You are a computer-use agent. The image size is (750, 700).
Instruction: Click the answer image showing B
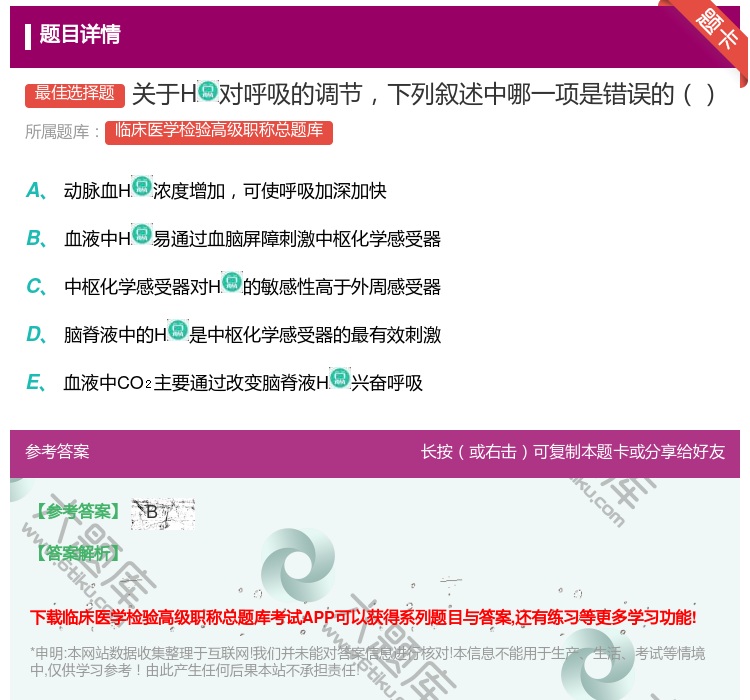(163, 513)
